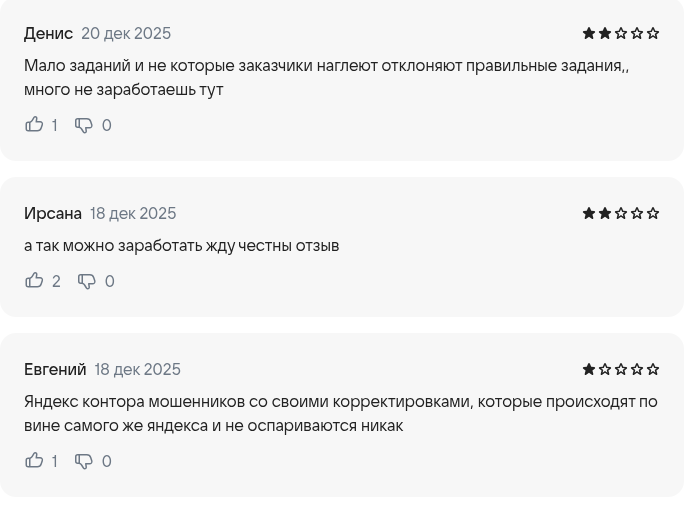The width and height of the screenshot is (688, 506).
Task: Click the star rating on Ирсана's review
Action: (620, 213)
